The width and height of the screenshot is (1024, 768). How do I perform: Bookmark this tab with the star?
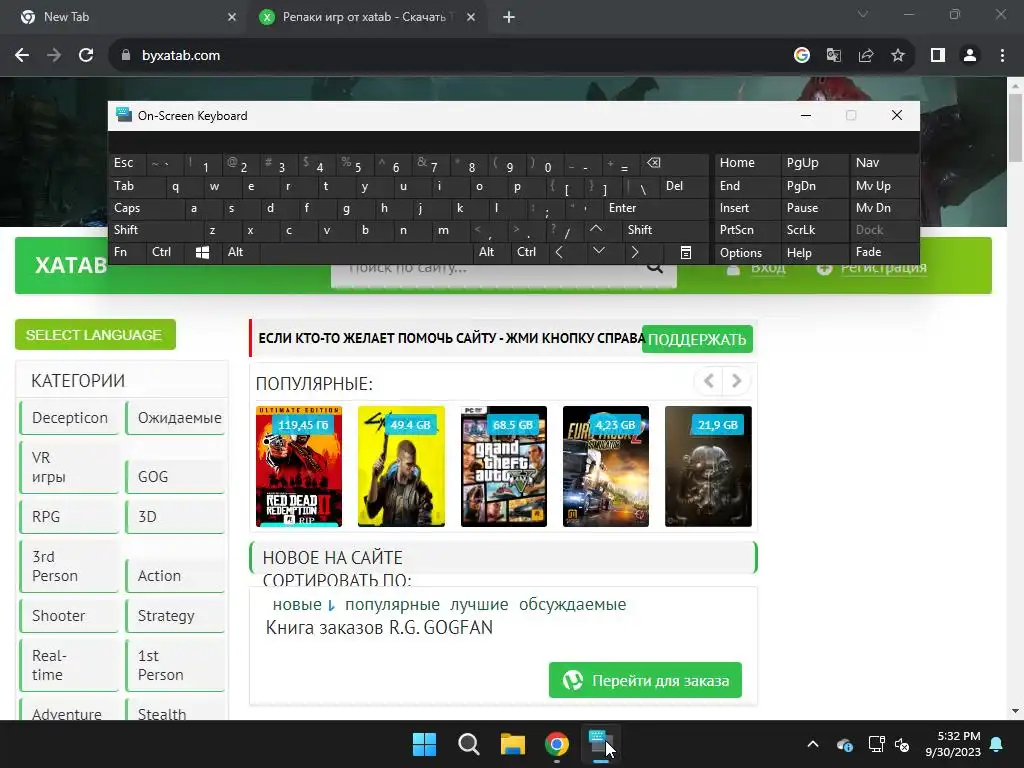point(898,56)
